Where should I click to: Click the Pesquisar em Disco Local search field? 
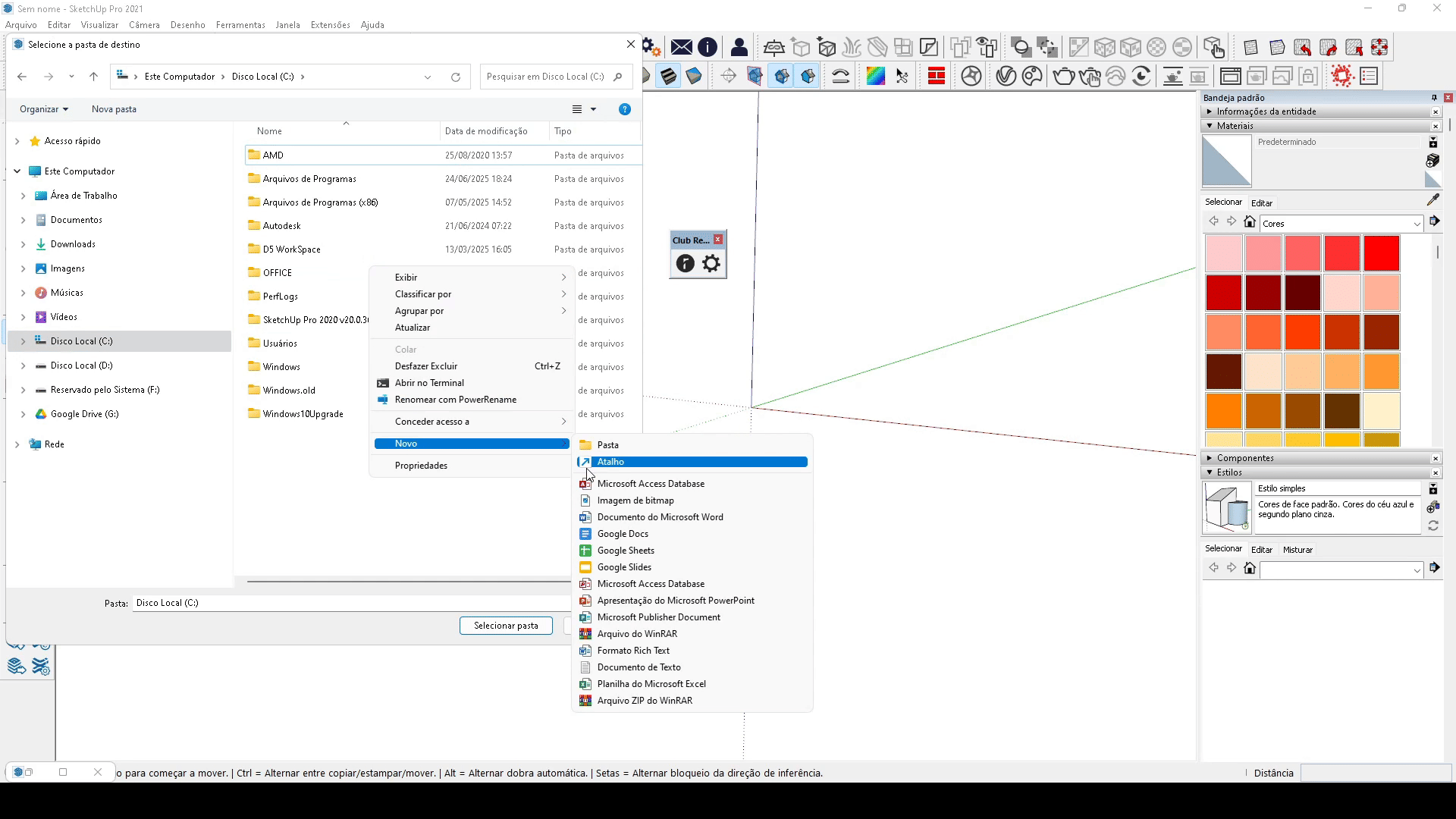pyautogui.click(x=546, y=77)
